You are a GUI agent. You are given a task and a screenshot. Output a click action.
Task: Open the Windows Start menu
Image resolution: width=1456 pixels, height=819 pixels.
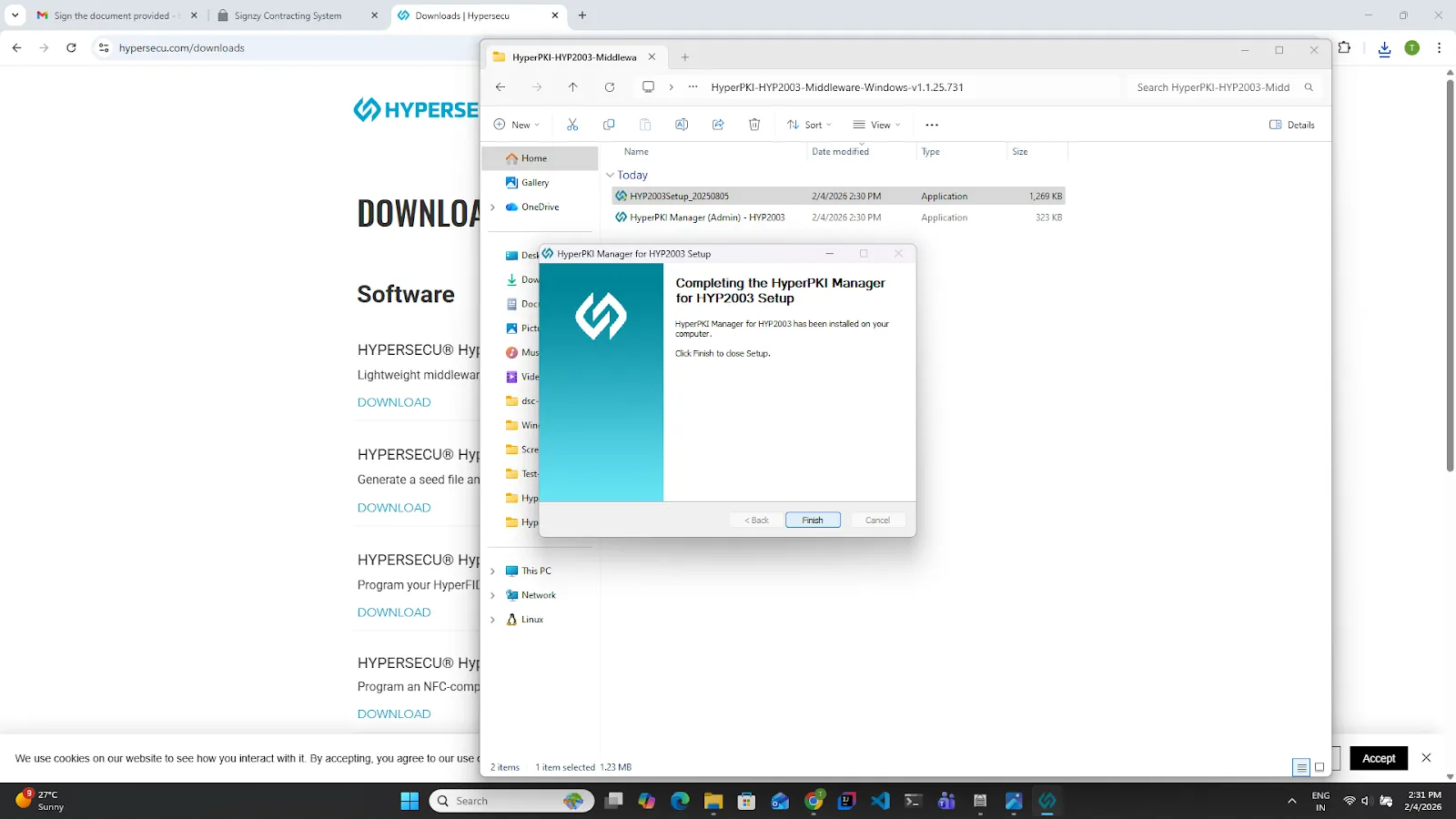click(x=409, y=801)
